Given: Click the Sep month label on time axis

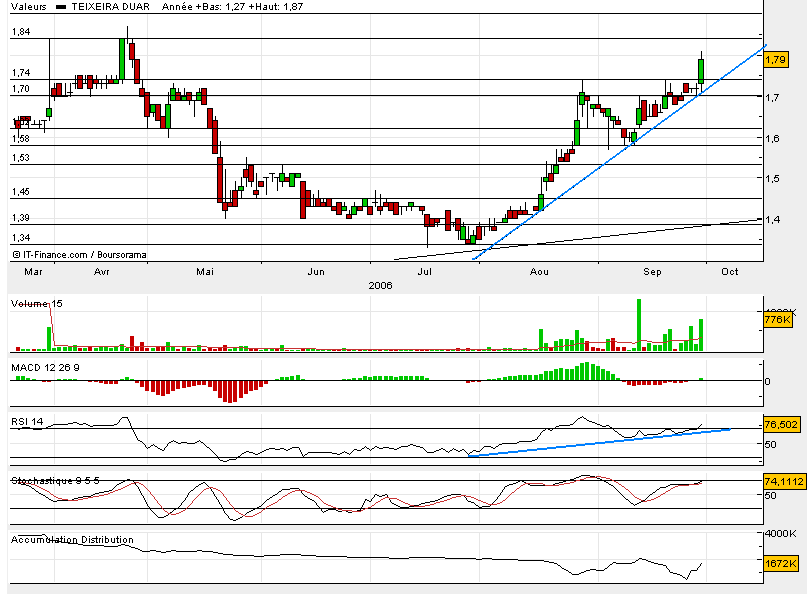Looking at the screenshot, I should pos(652,272).
